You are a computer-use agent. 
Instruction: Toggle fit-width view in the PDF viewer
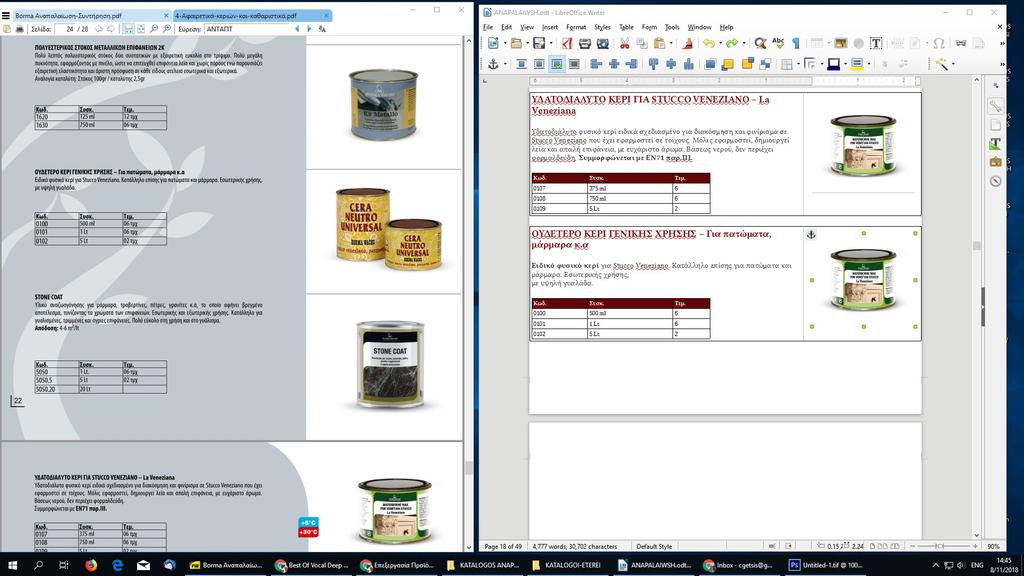coord(129,29)
